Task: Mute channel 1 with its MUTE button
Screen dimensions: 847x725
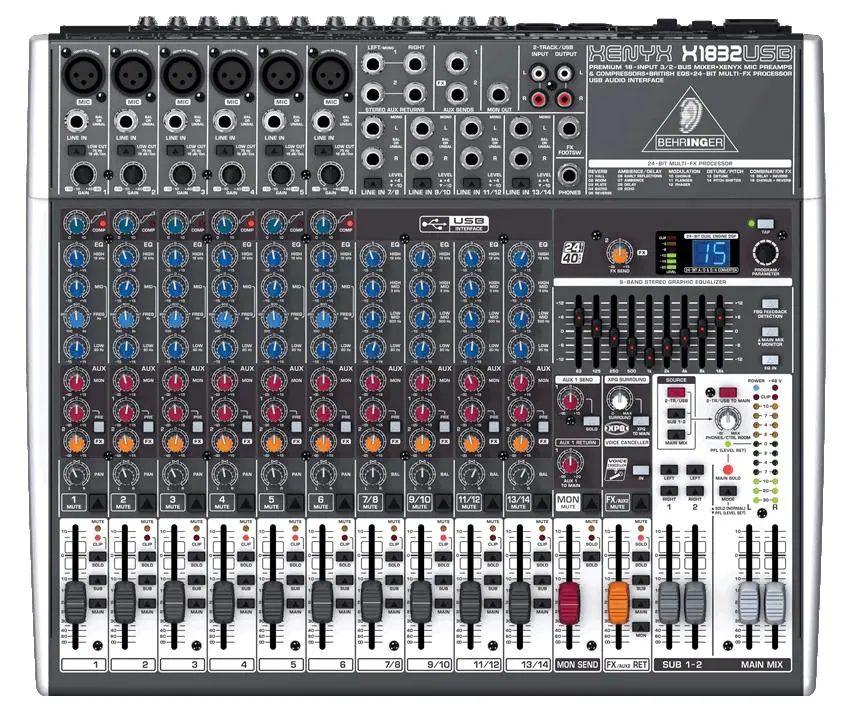Action: pos(97,503)
